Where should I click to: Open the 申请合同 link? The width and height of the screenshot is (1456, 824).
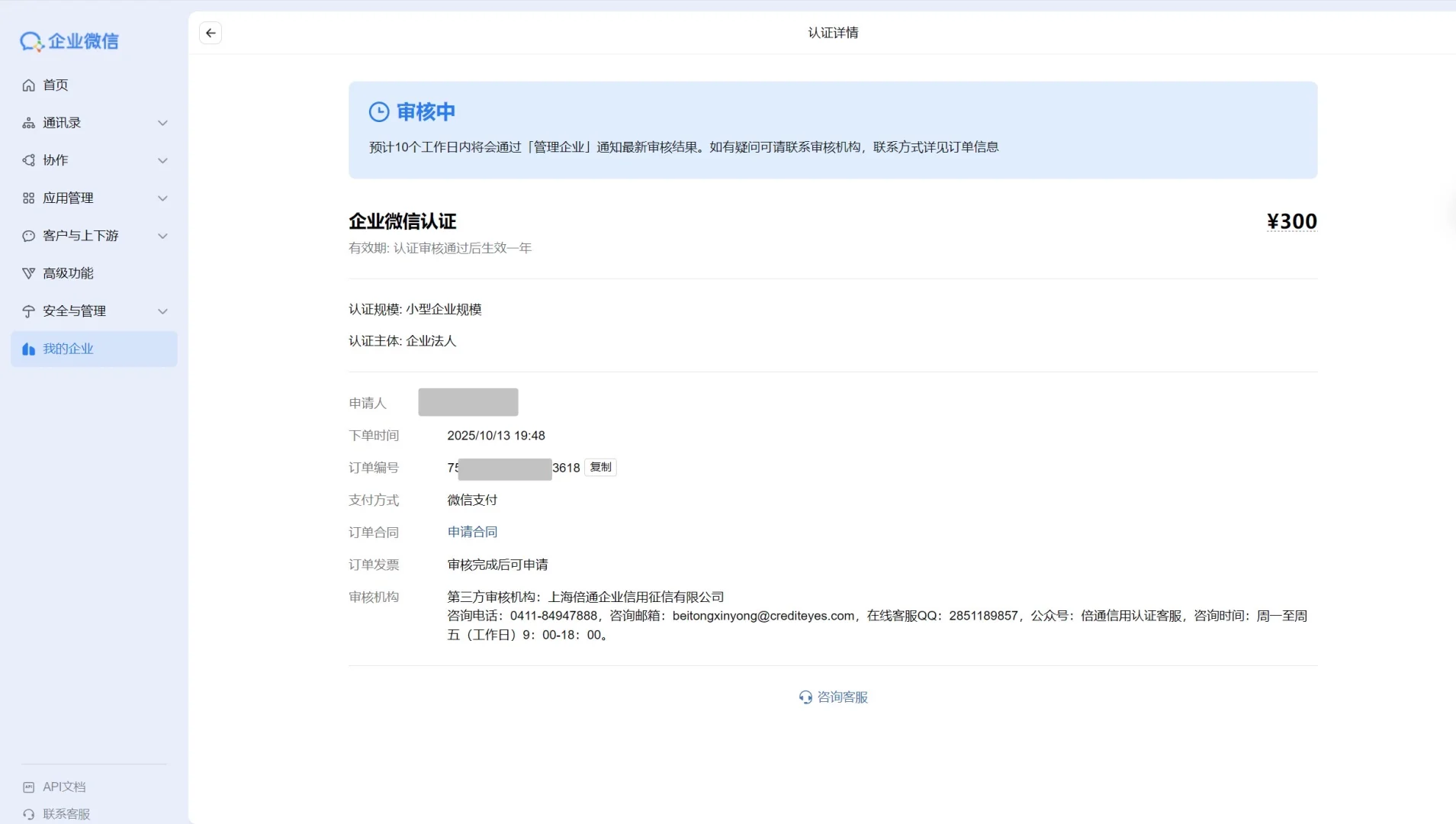pos(472,533)
